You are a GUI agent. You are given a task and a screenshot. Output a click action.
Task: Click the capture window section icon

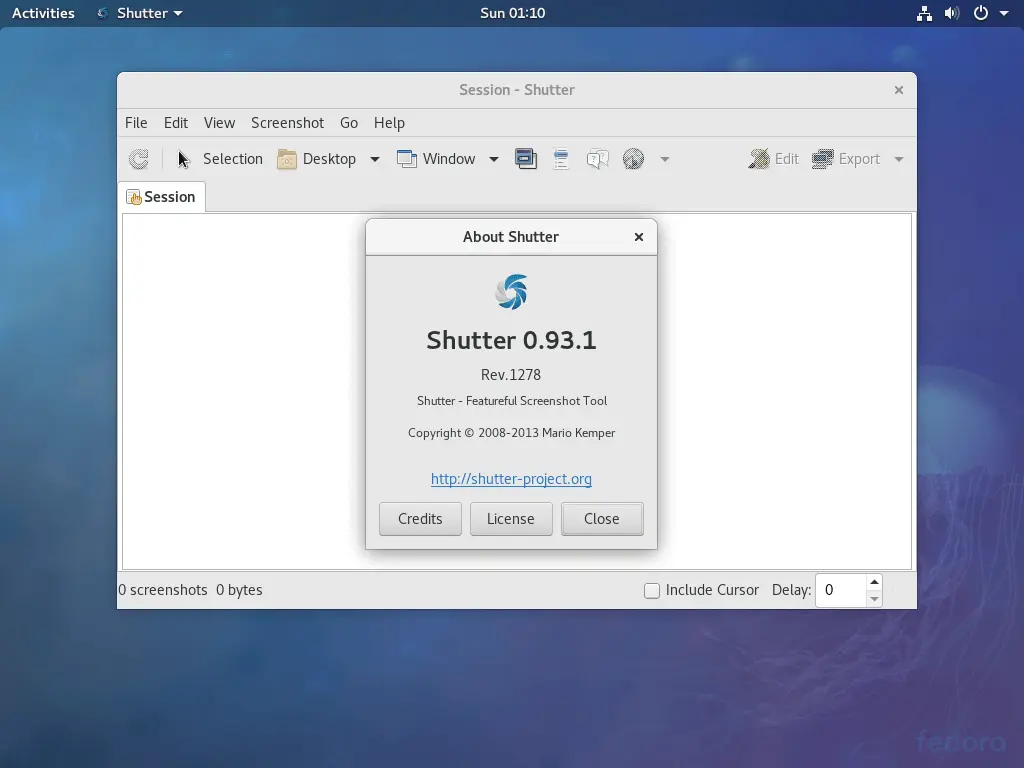pos(526,159)
